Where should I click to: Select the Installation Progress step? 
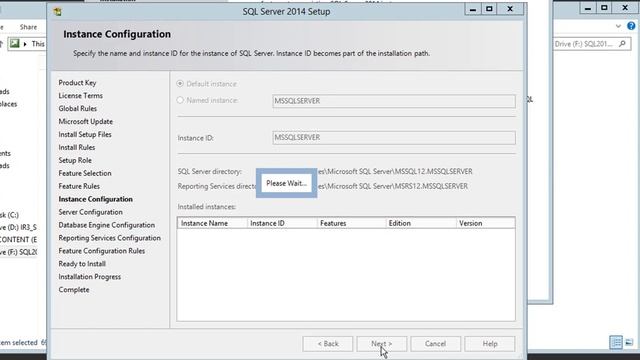(x=90, y=277)
